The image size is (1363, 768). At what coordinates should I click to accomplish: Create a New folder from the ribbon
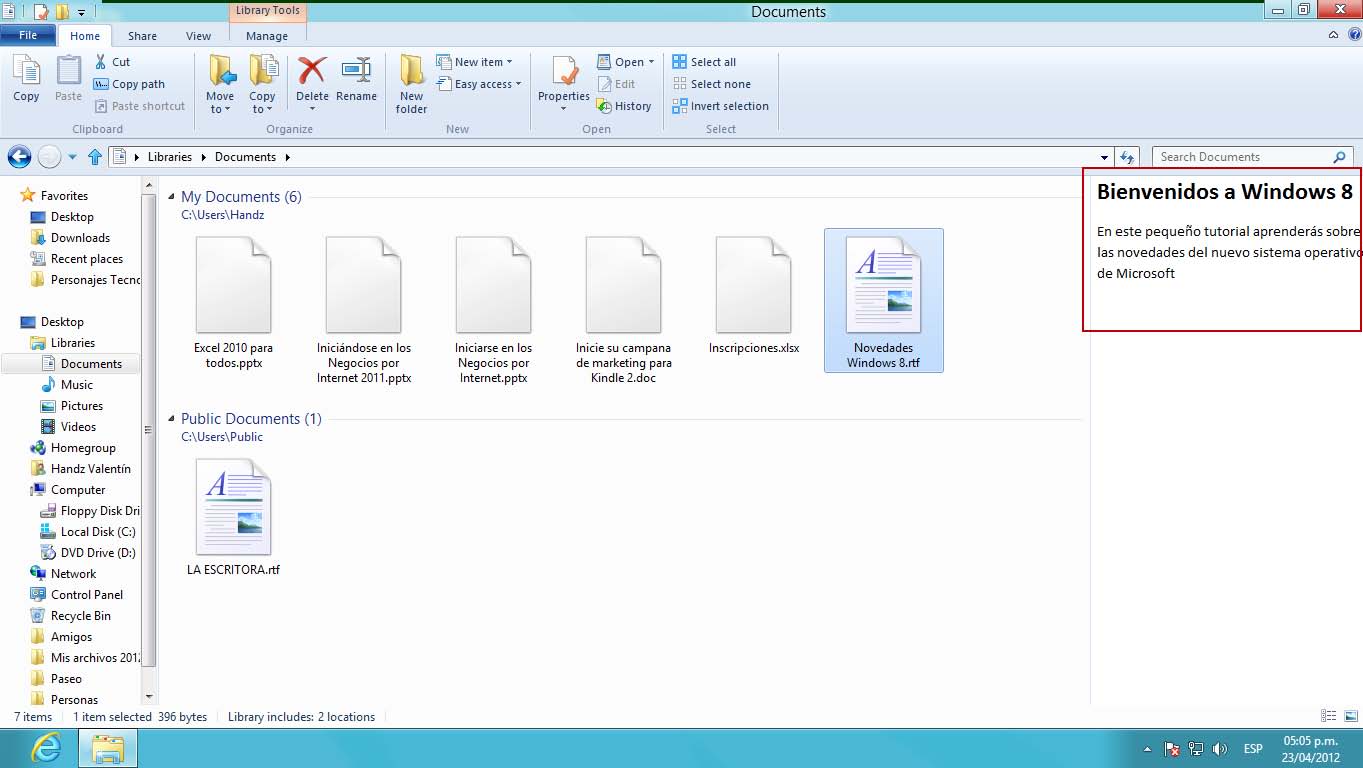411,82
